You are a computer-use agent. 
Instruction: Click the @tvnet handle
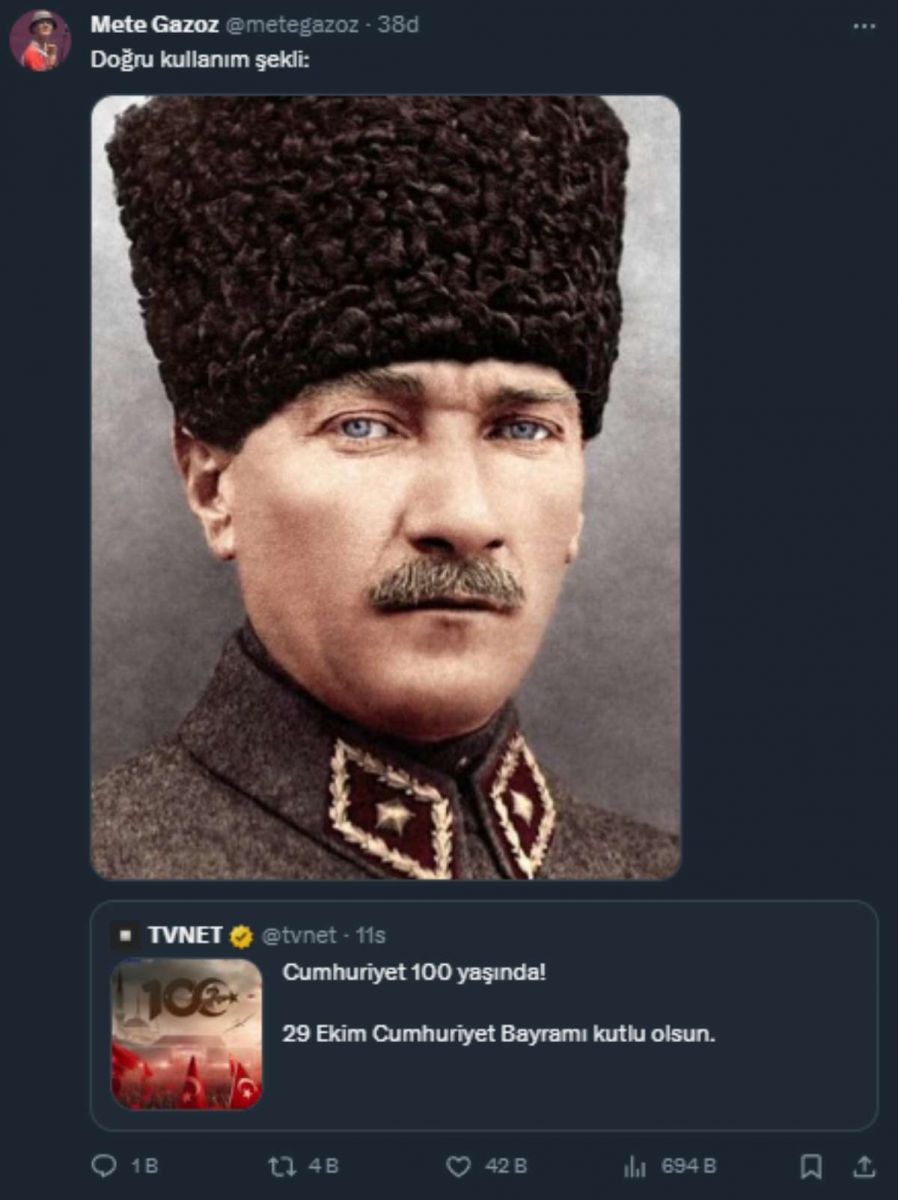(x=299, y=936)
